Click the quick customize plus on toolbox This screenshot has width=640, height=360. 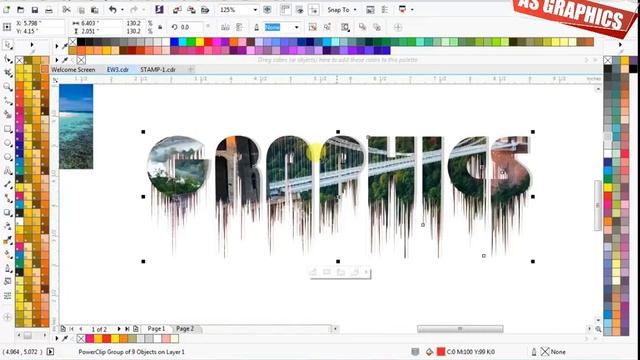(7, 317)
